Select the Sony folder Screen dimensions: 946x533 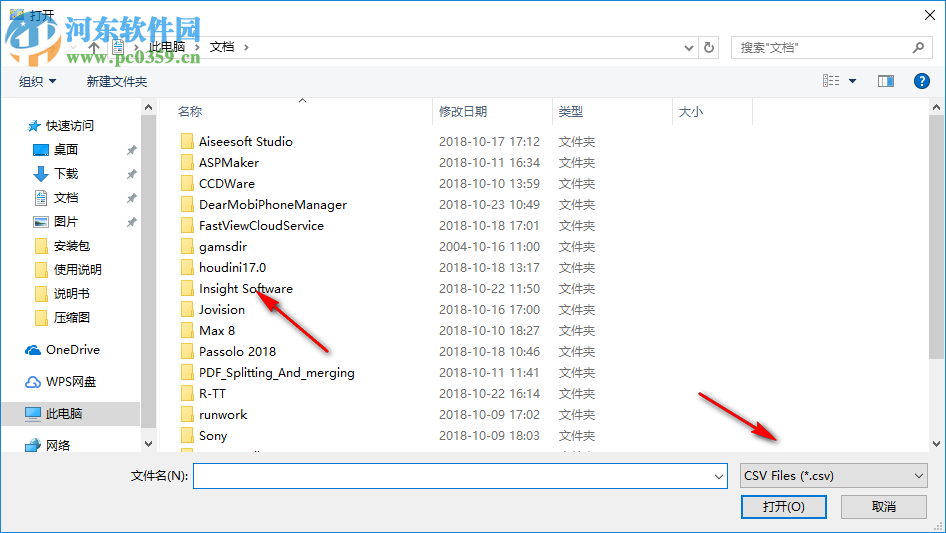tap(212, 436)
